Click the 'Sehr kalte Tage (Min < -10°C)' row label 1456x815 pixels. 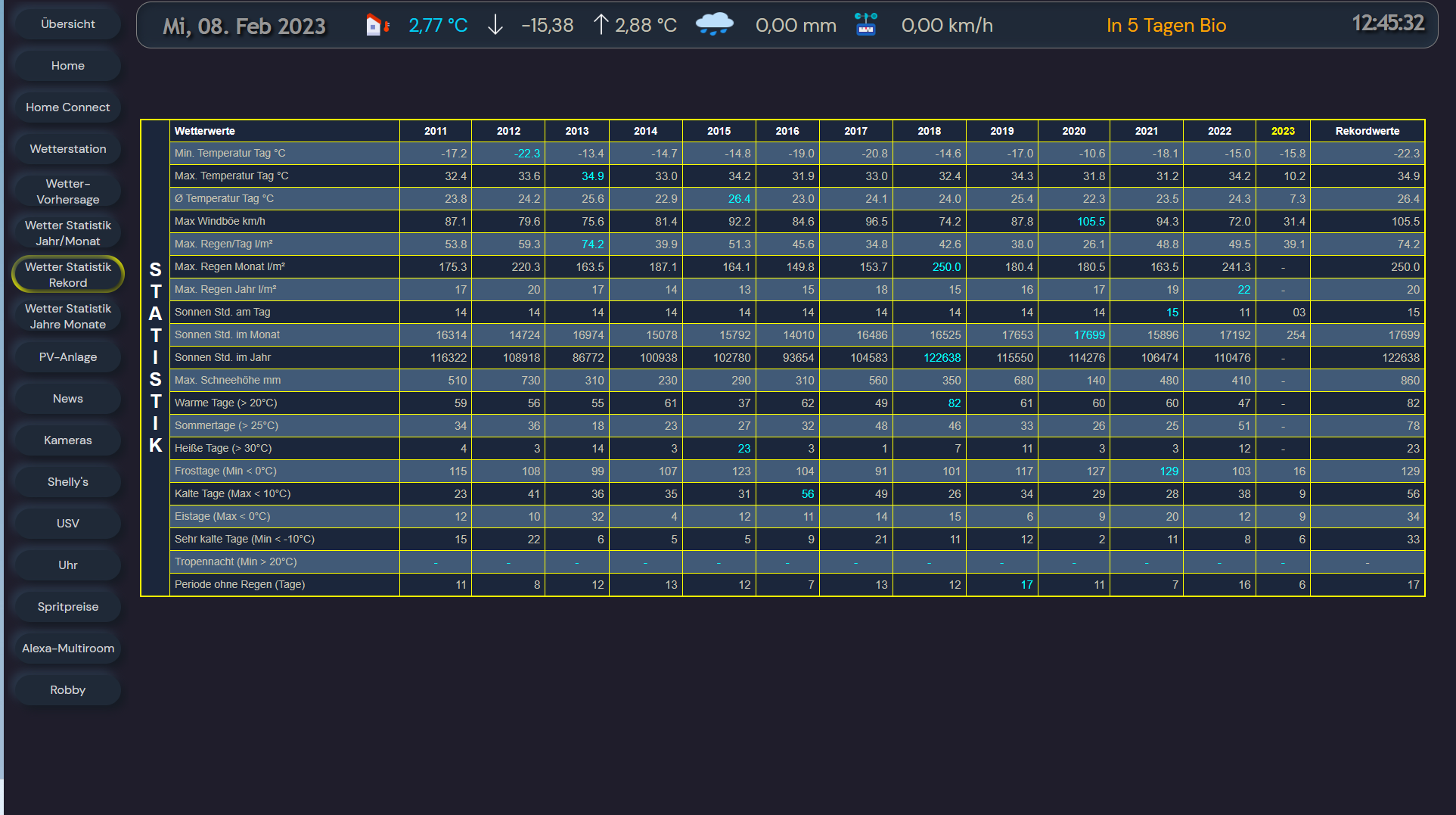coord(244,539)
